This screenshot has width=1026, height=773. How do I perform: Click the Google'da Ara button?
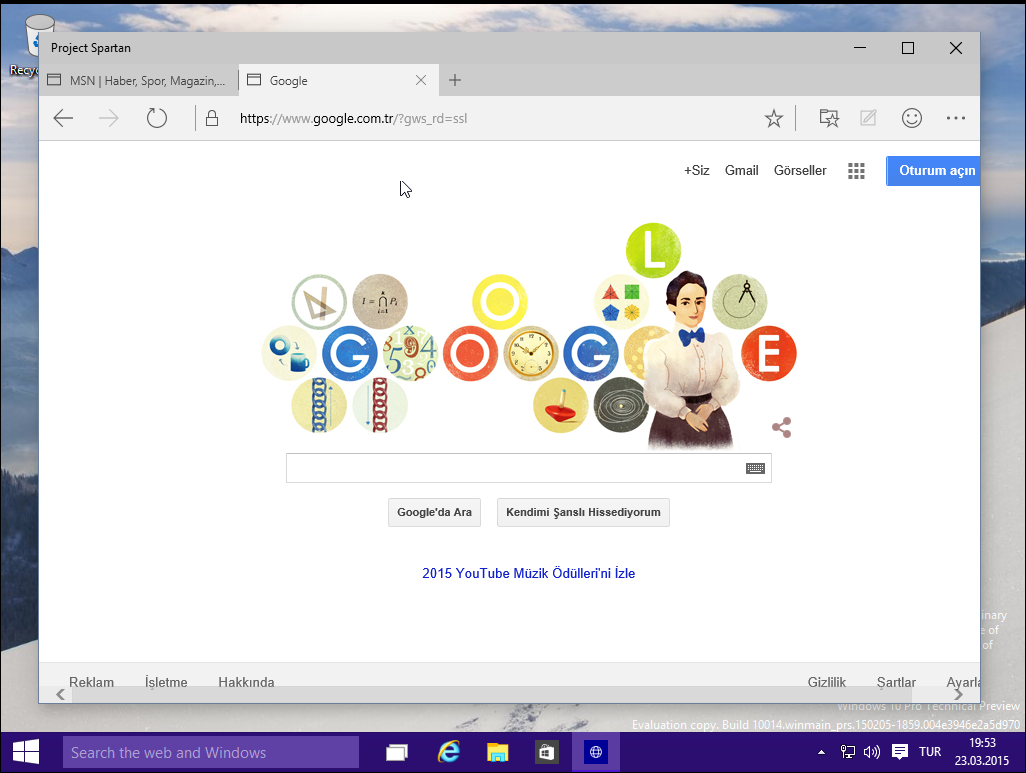pos(434,512)
